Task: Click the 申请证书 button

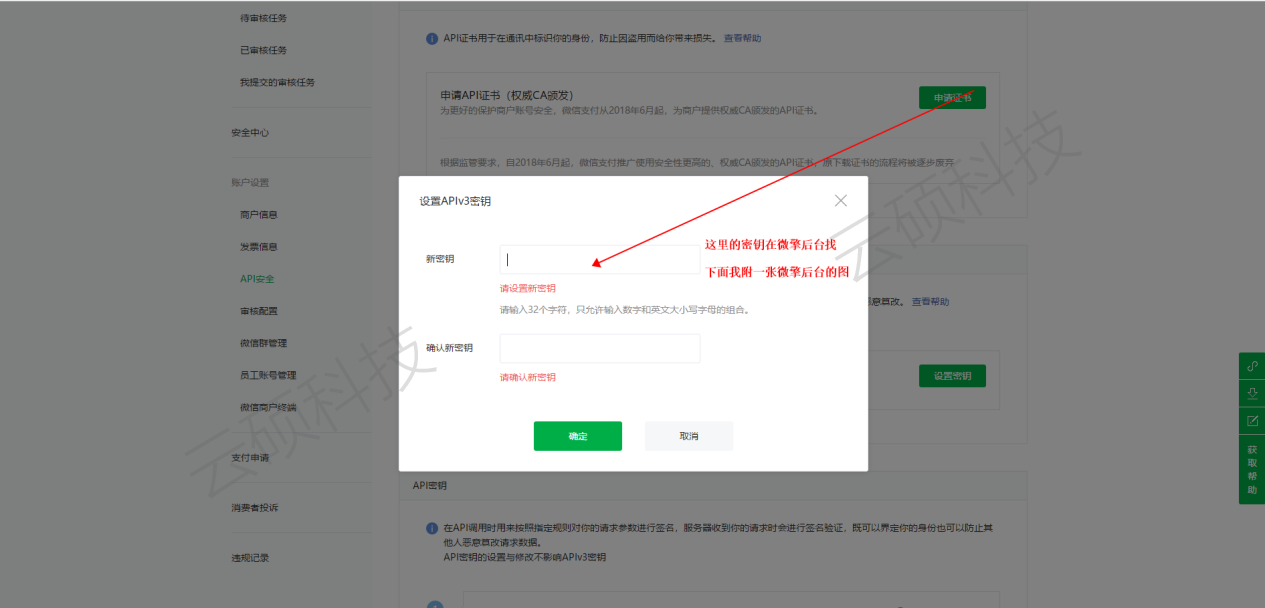Action: coord(952,98)
